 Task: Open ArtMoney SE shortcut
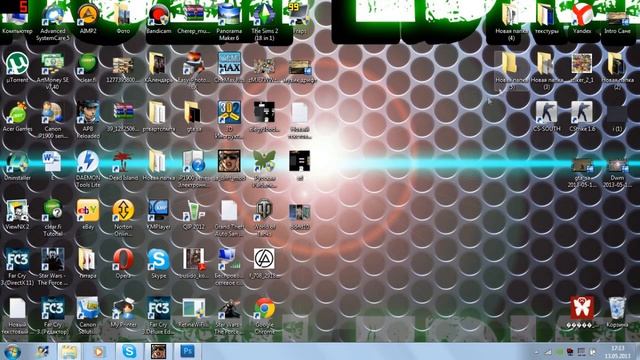(53, 71)
